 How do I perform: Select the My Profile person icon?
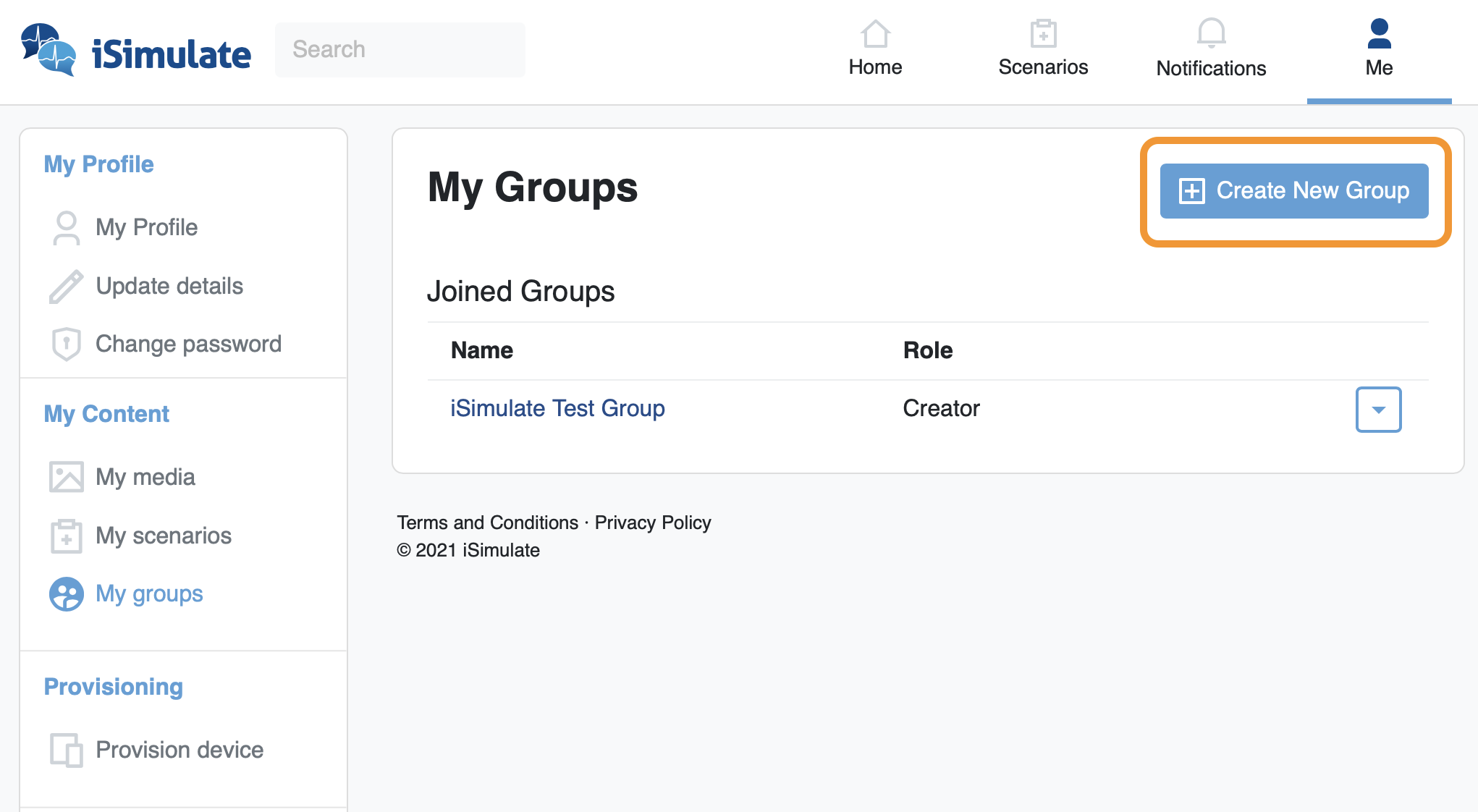[66, 227]
